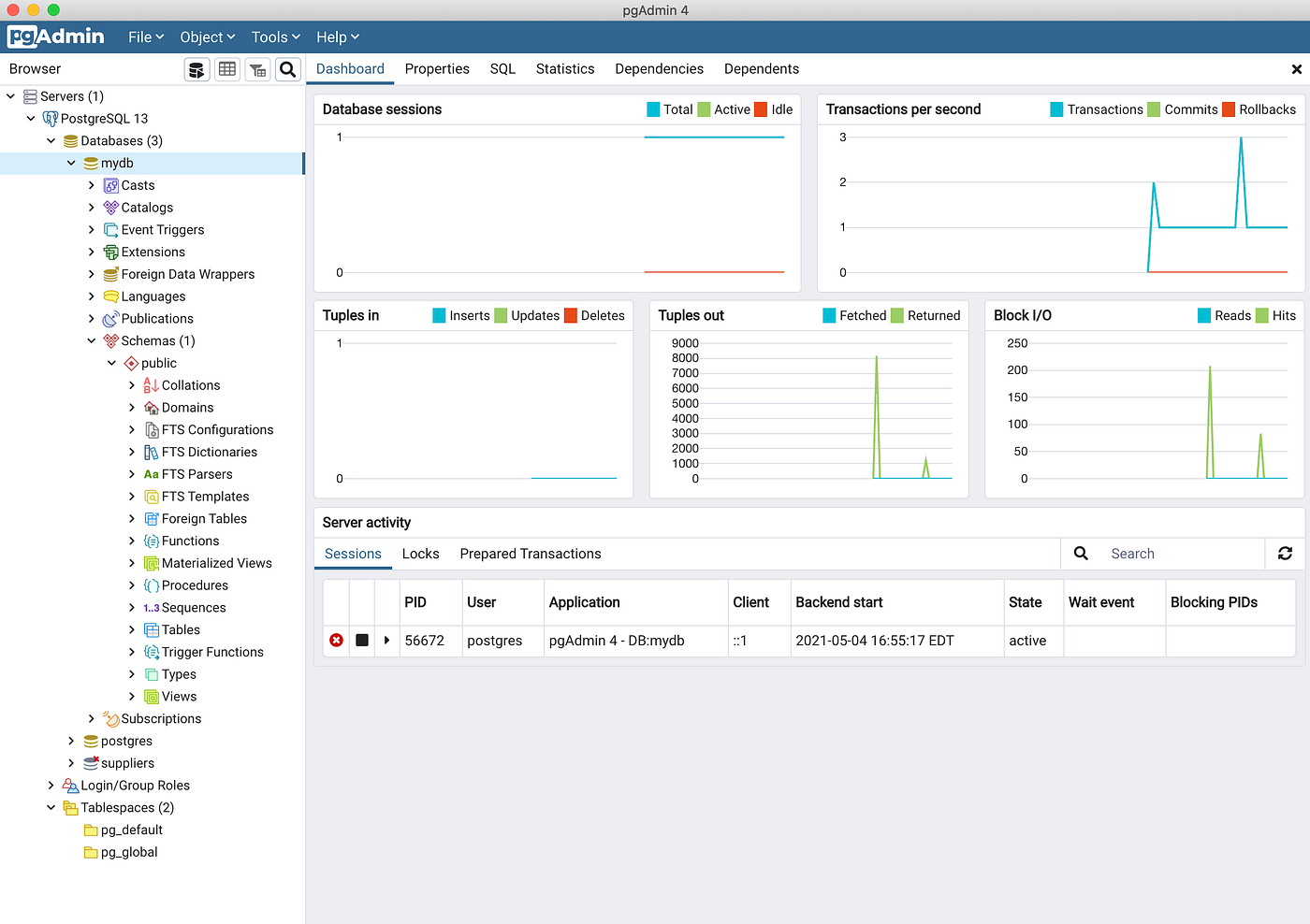Open Search Objects magnifier in Browser
The width and height of the screenshot is (1310, 924).
click(x=288, y=69)
